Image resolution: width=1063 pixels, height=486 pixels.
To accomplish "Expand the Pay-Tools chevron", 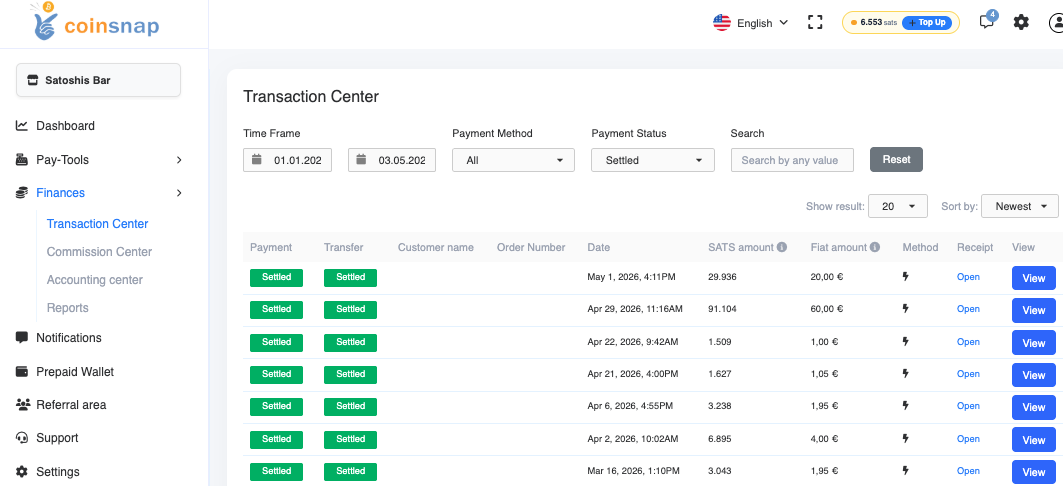I will click(179, 160).
